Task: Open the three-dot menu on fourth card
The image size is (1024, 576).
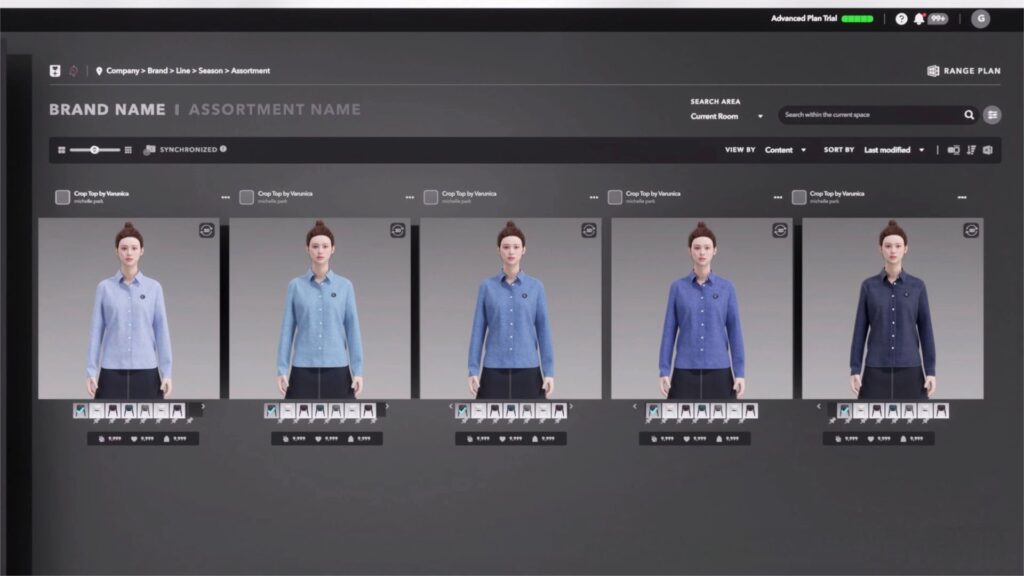Action: [x=777, y=197]
